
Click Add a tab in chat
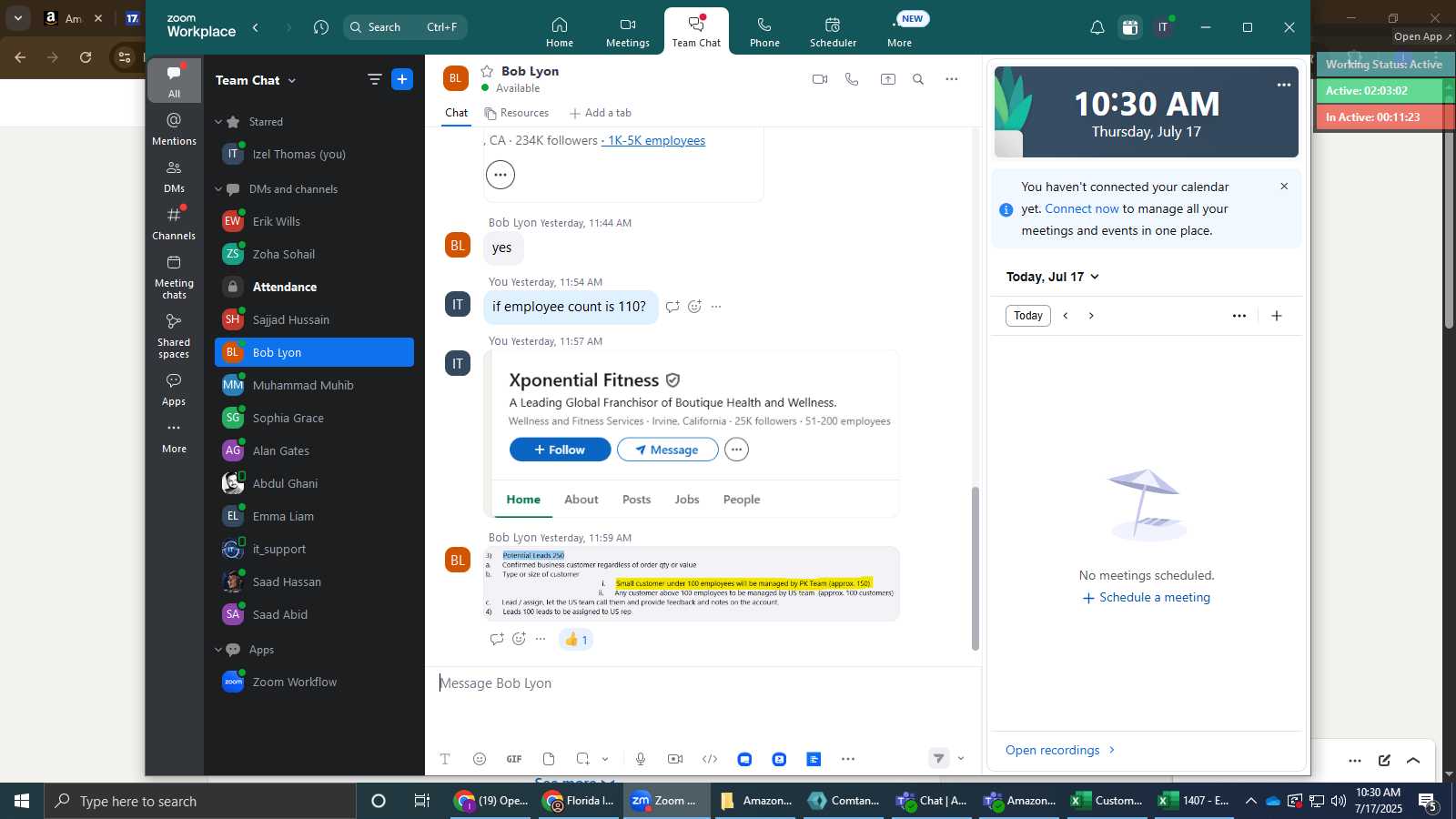tap(600, 113)
